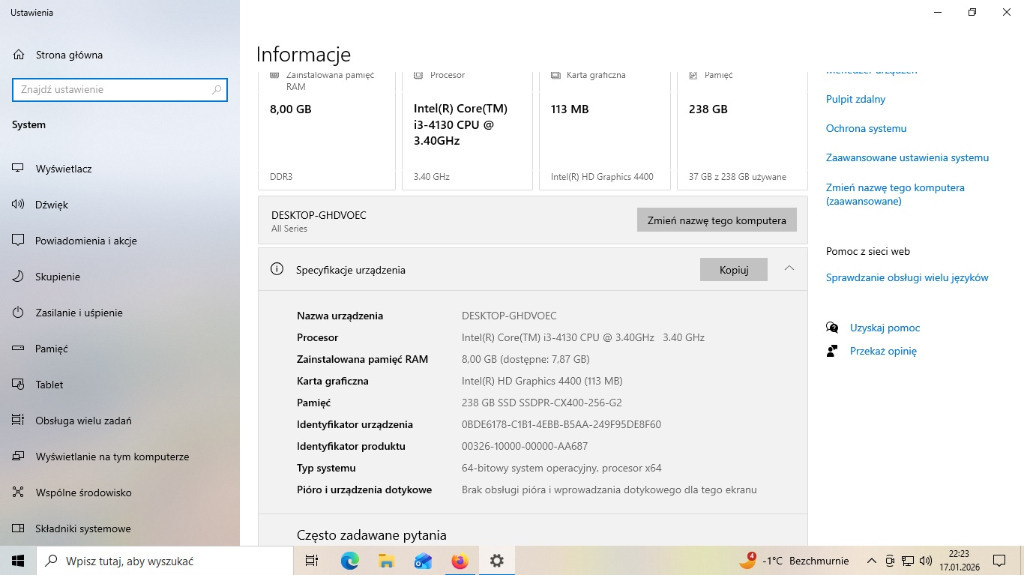
Task: Click device ID 0BDE6178-C1B1-4EBB-B5AA-249F95DE8F60
Action: pos(561,425)
